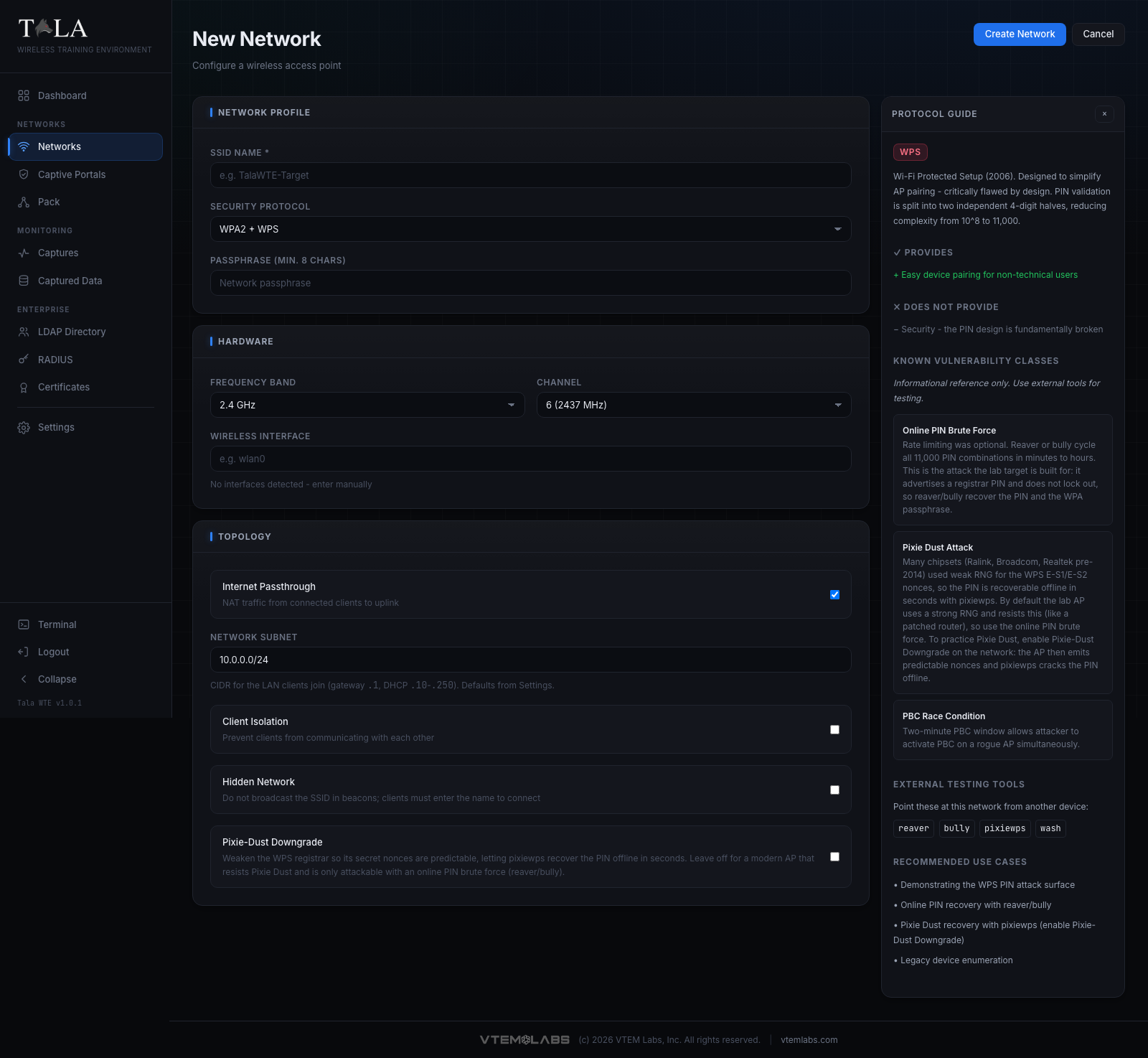Click the Network Subnet input field
Screen dimensions: 1148x1058
[530, 660]
